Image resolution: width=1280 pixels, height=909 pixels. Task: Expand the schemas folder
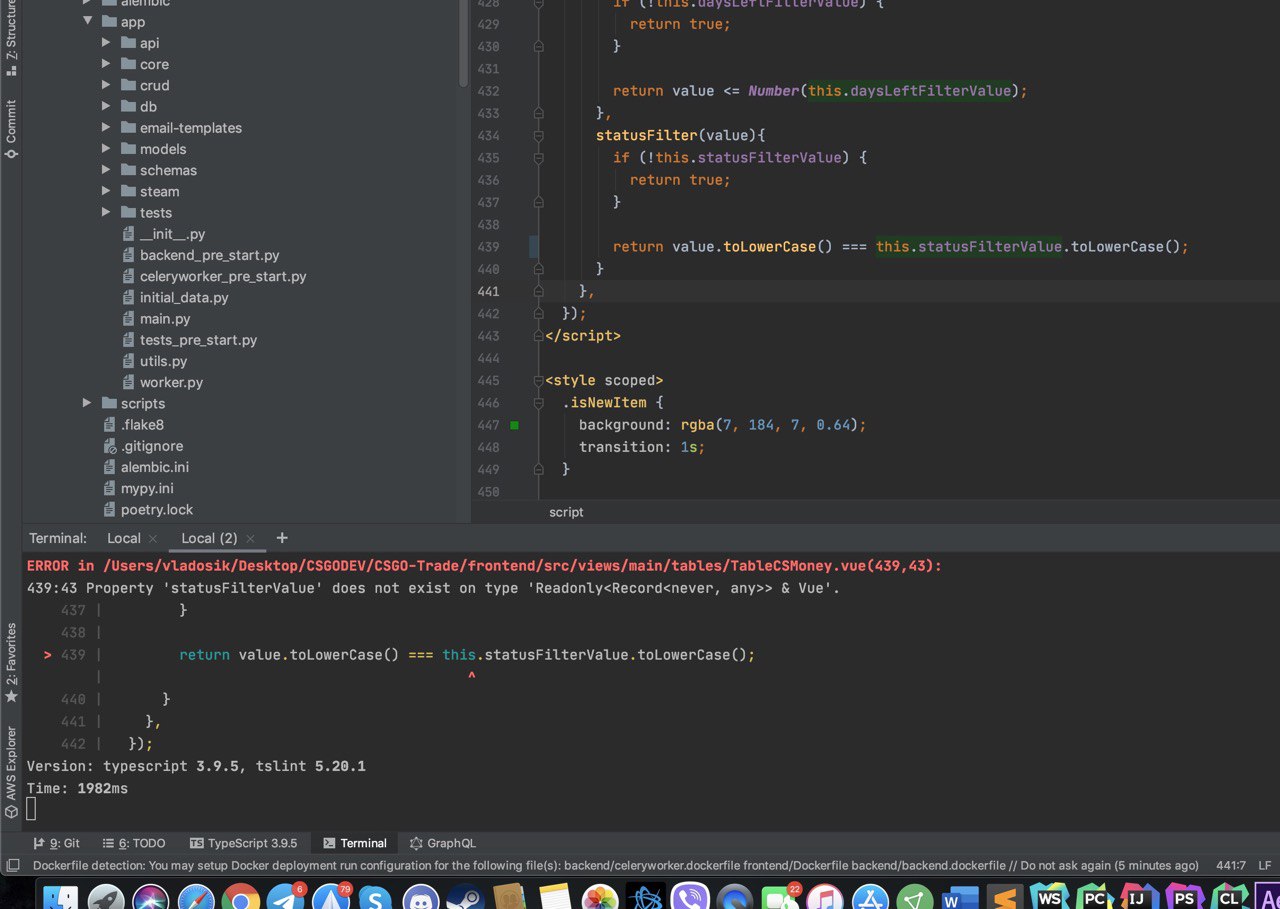point(106,170)
